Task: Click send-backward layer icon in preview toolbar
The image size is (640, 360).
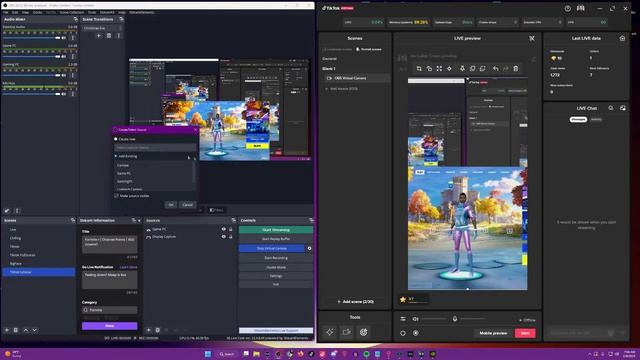Action: (x=482, y=69)
